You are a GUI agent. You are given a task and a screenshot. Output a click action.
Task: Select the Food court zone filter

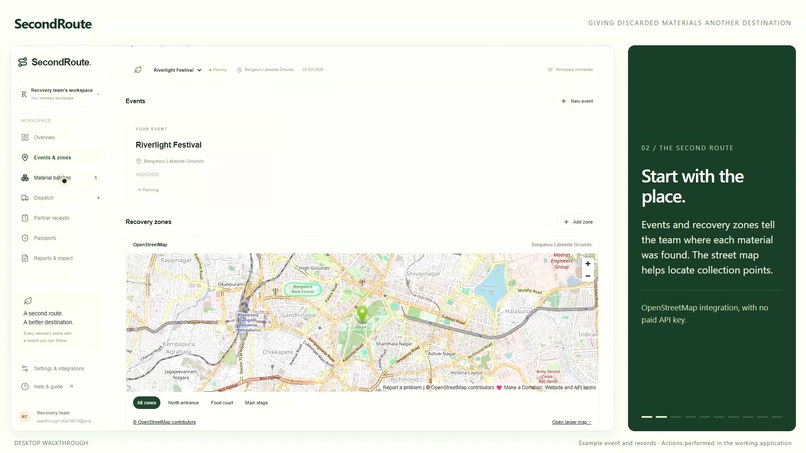tap(222, 403)
